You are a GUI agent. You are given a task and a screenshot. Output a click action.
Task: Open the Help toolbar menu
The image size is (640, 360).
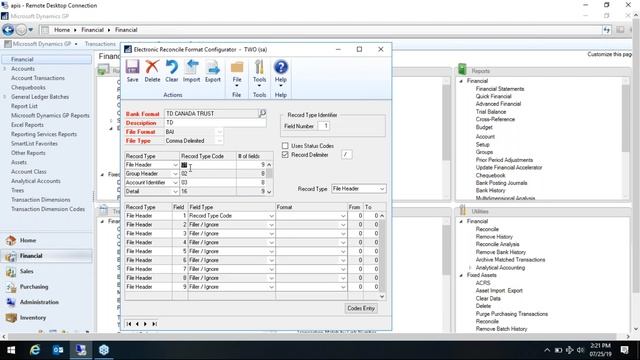280,73
